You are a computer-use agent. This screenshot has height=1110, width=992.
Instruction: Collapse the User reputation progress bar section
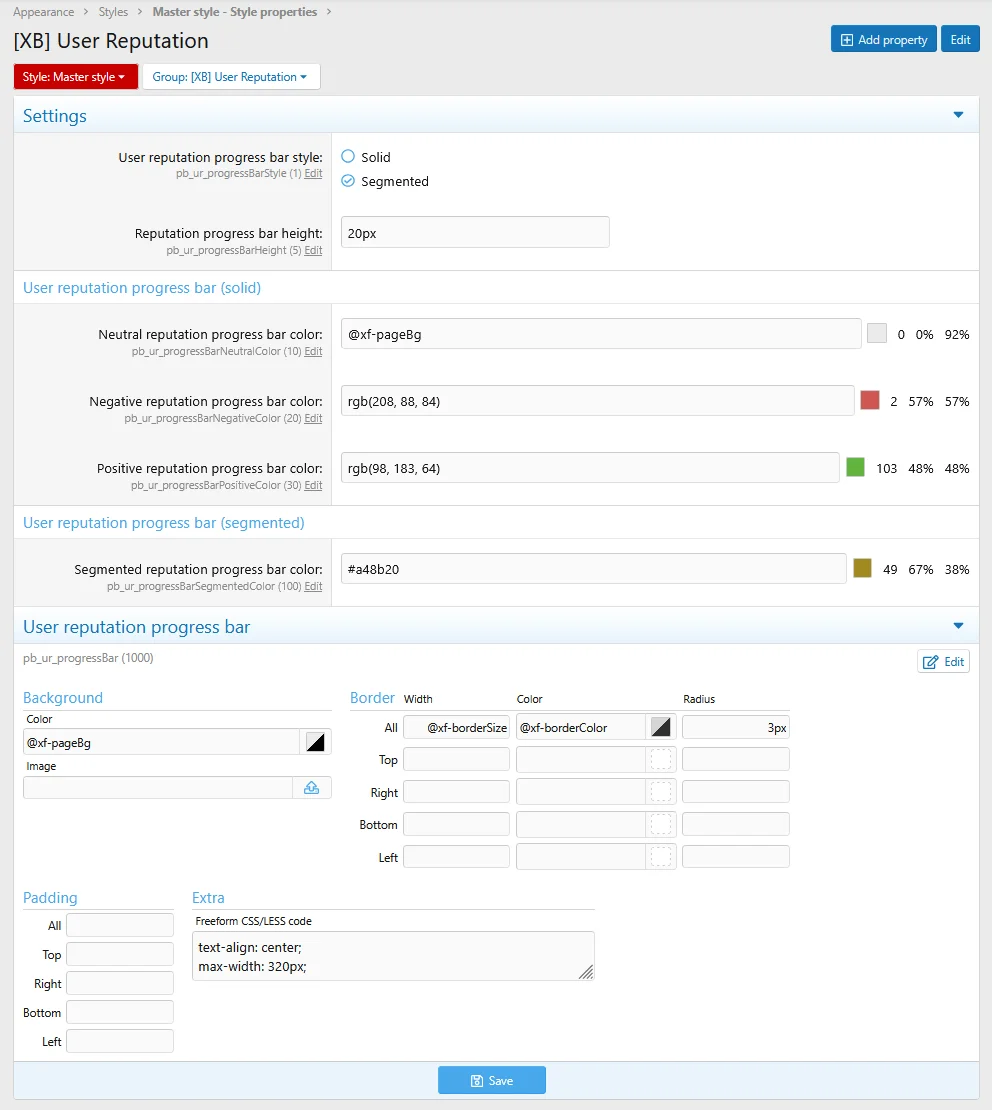[958, 627]
